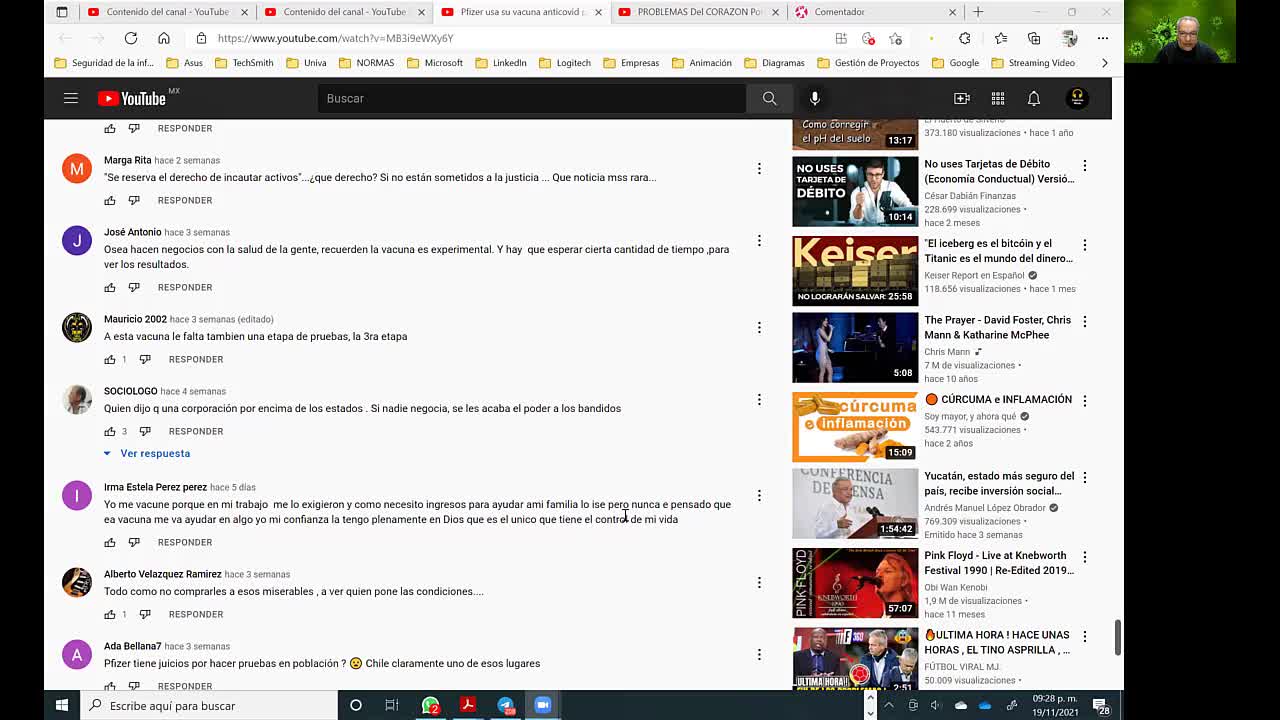Click the search magnifier button
The width and height of the screenshot is (1280, 720).
pyautogui.click(x=769, y=98)
